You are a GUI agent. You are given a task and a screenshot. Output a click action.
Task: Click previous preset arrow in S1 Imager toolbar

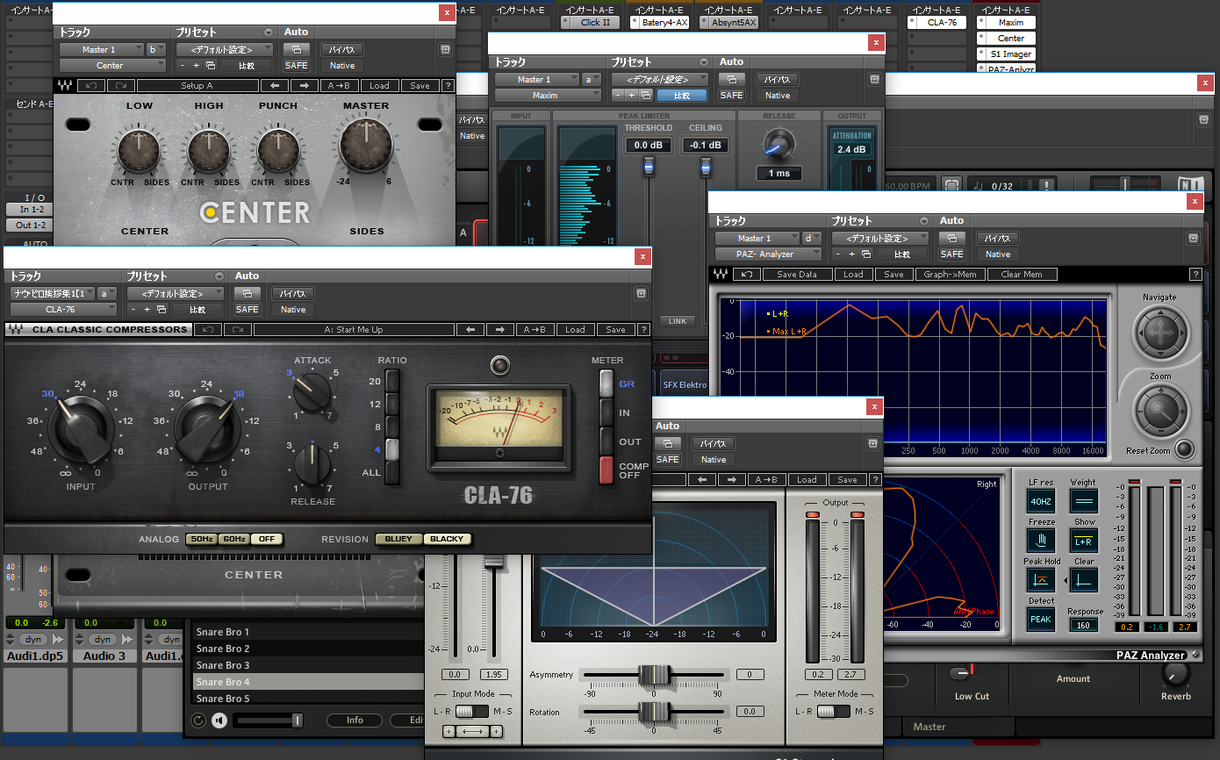702,479
